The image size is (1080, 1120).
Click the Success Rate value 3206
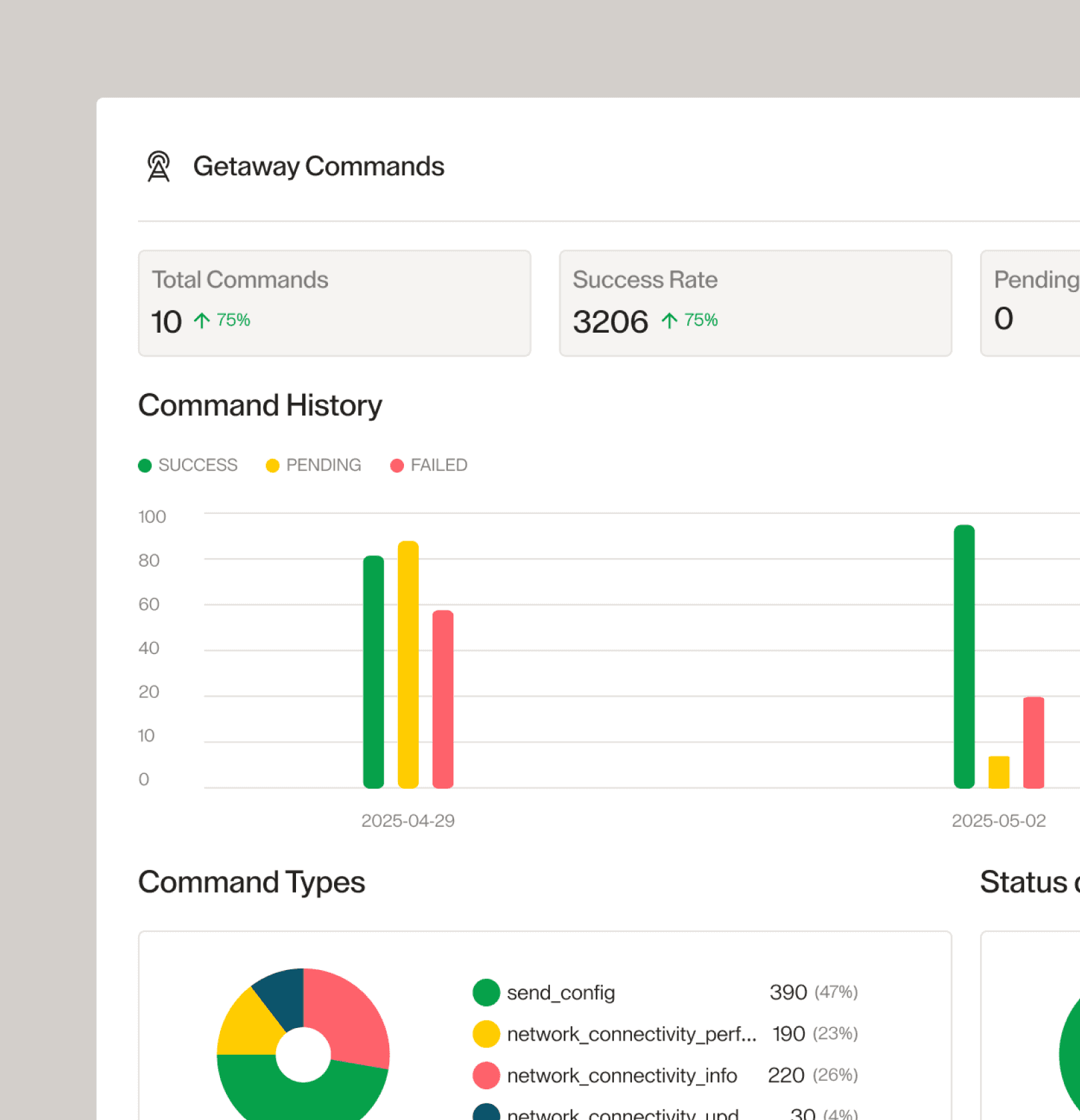click(x=611, y=321)
